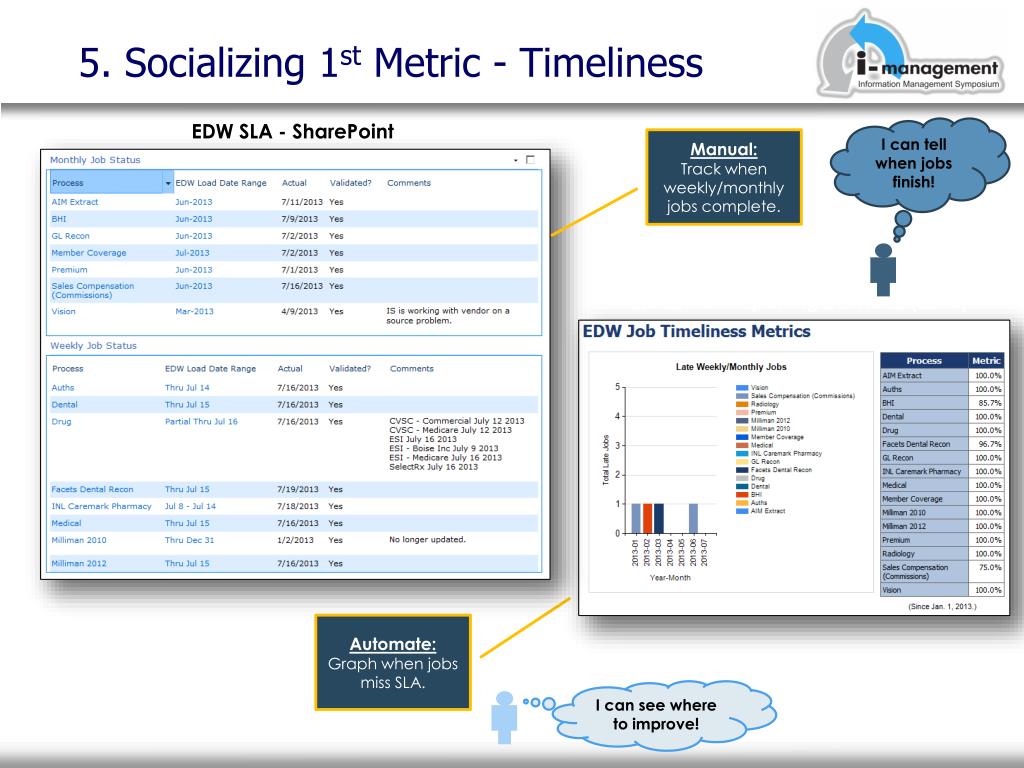
Task: Select Mar-2013 load date for Vision
Action: tap(194, 312)
